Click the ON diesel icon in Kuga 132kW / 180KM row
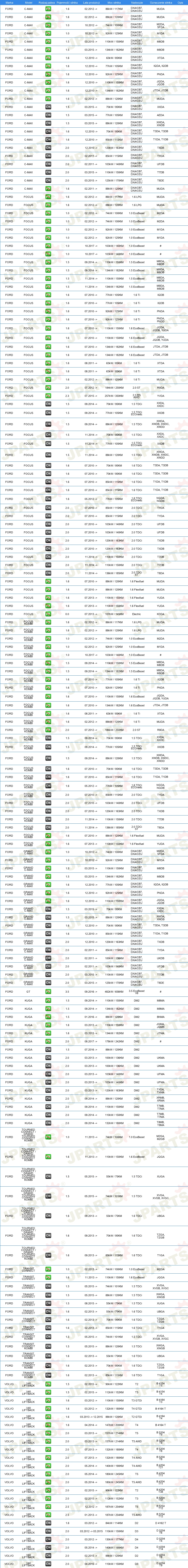The image size is (188, 1568). (49, 1123)
